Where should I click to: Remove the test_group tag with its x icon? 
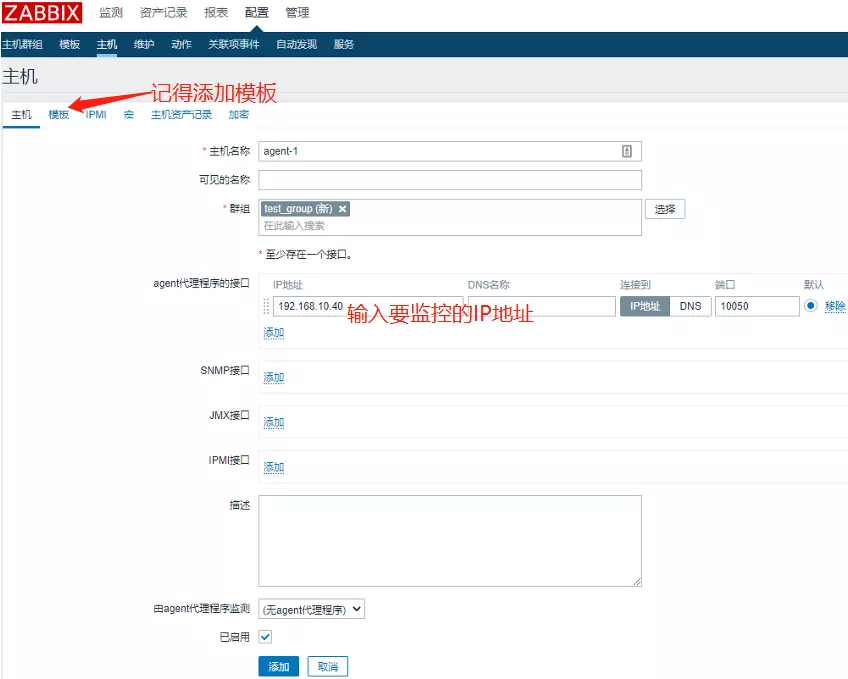[343, 209]
